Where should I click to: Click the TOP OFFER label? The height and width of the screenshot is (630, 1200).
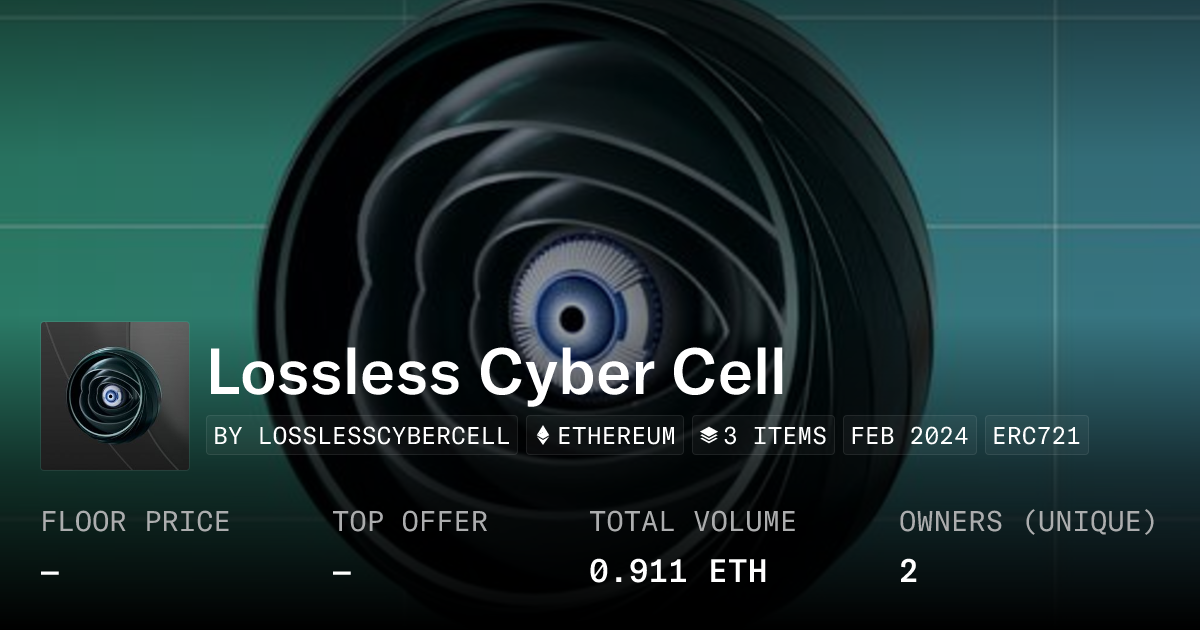click(x=410, y=522)
